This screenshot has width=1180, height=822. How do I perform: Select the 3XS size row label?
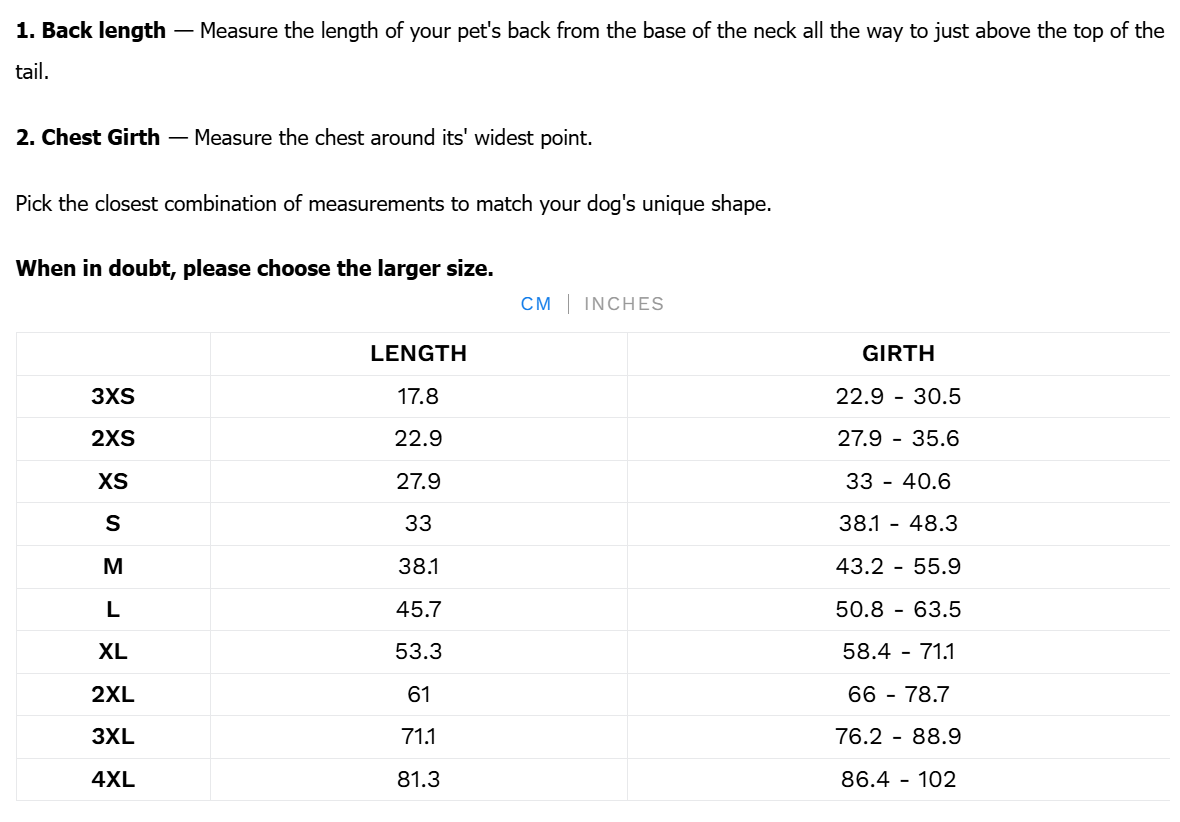(113, 396)
